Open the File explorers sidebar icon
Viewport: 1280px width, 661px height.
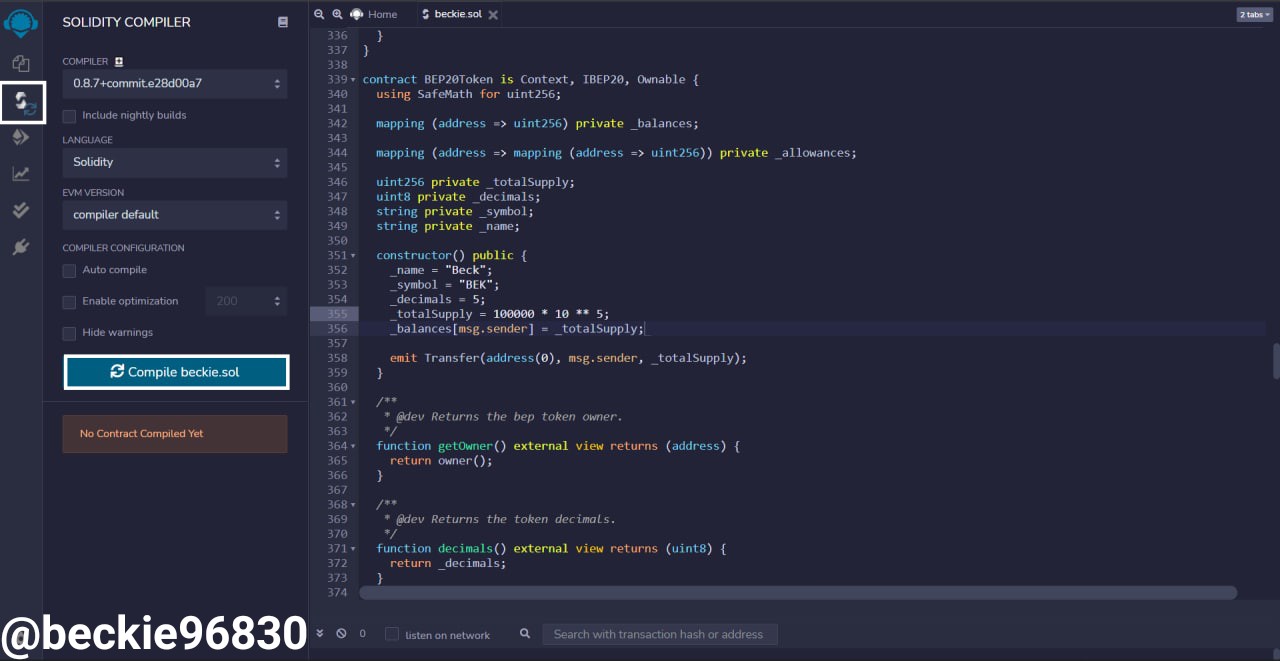point(21,64)
